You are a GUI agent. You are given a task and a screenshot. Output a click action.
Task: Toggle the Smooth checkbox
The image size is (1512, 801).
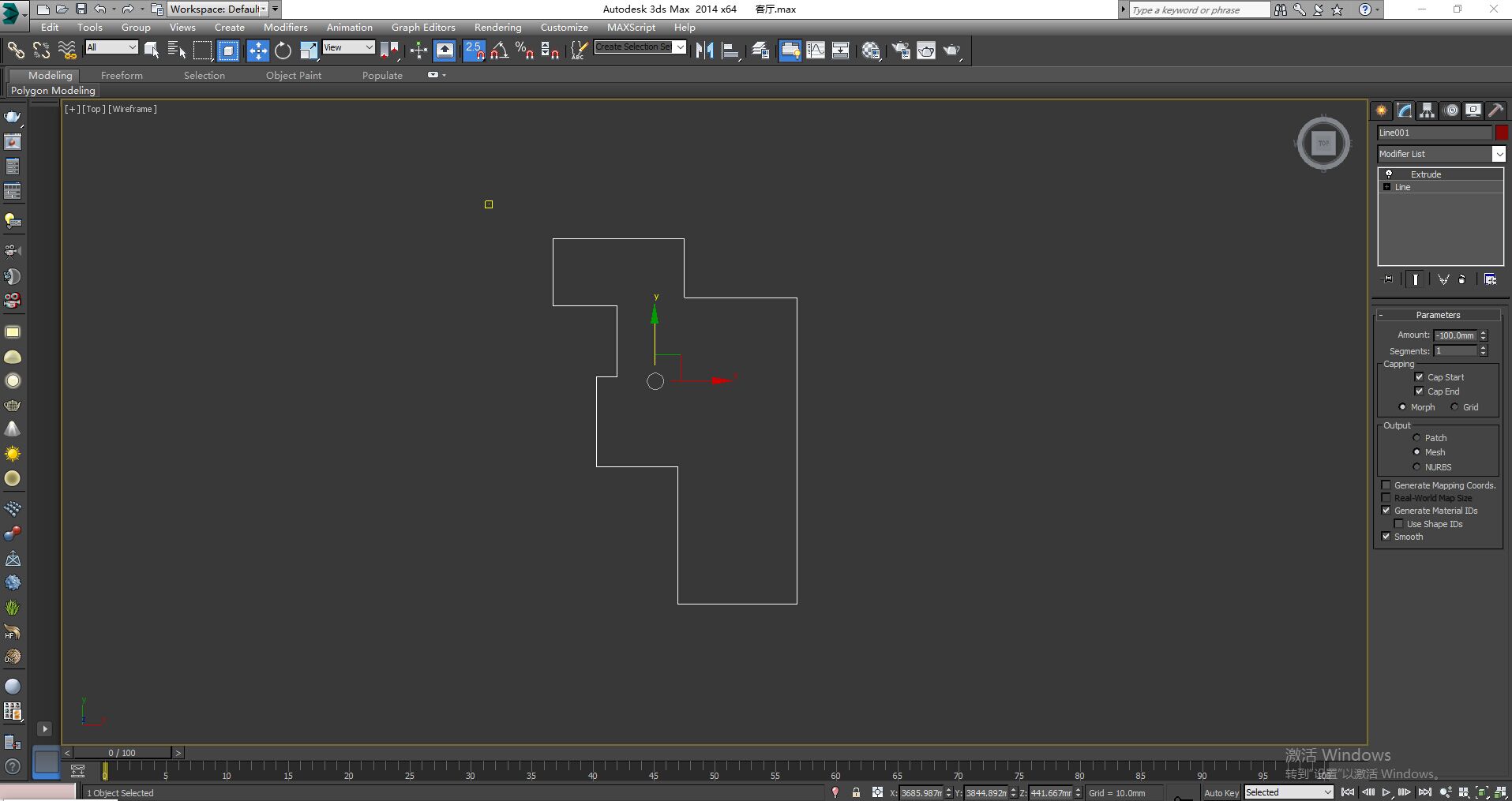(x=1386, y=537)
